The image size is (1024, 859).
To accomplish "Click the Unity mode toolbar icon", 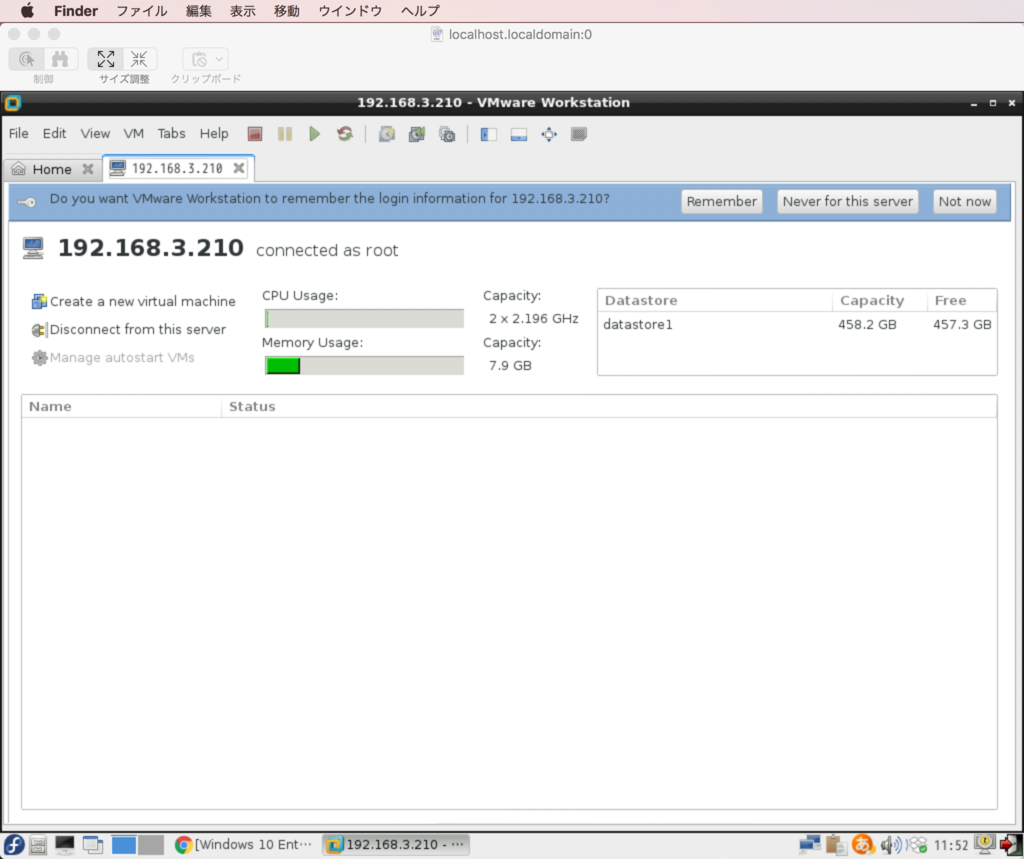I will pos(579,134).
